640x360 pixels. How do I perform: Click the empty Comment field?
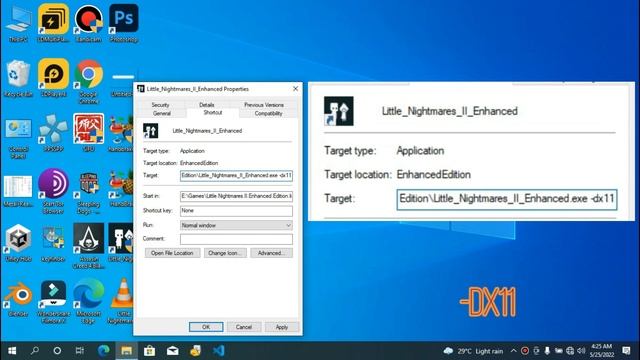point(236,239)
